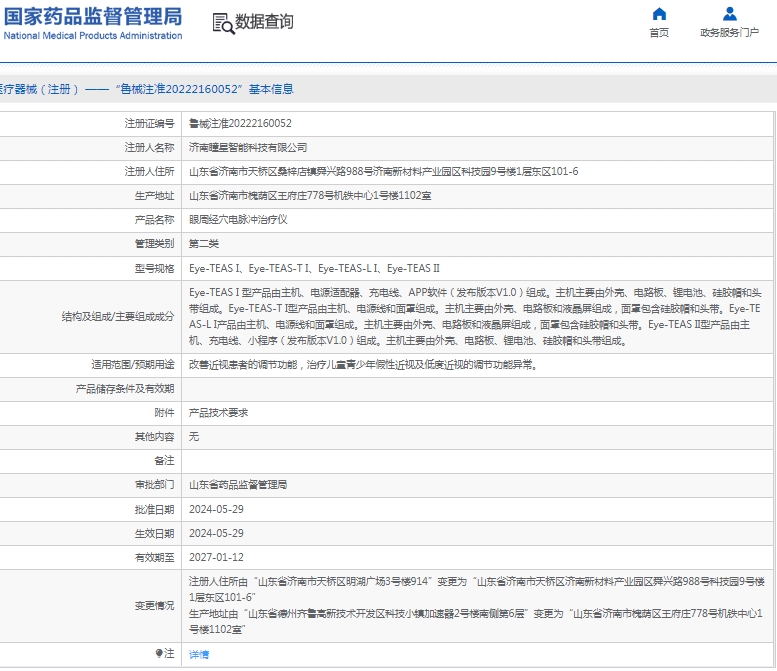777x671 pixels.
Task: Click registration number value 鲁械注准20222160052 in table
Action: pyautogui.click(x=240, y=123)
